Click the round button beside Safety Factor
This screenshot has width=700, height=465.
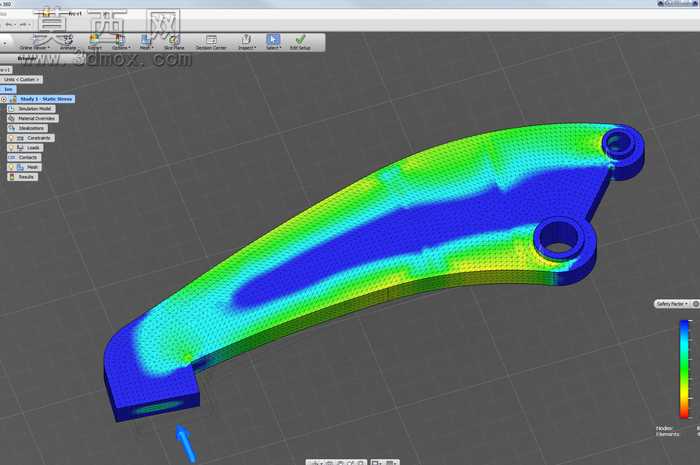click(696, 304)
